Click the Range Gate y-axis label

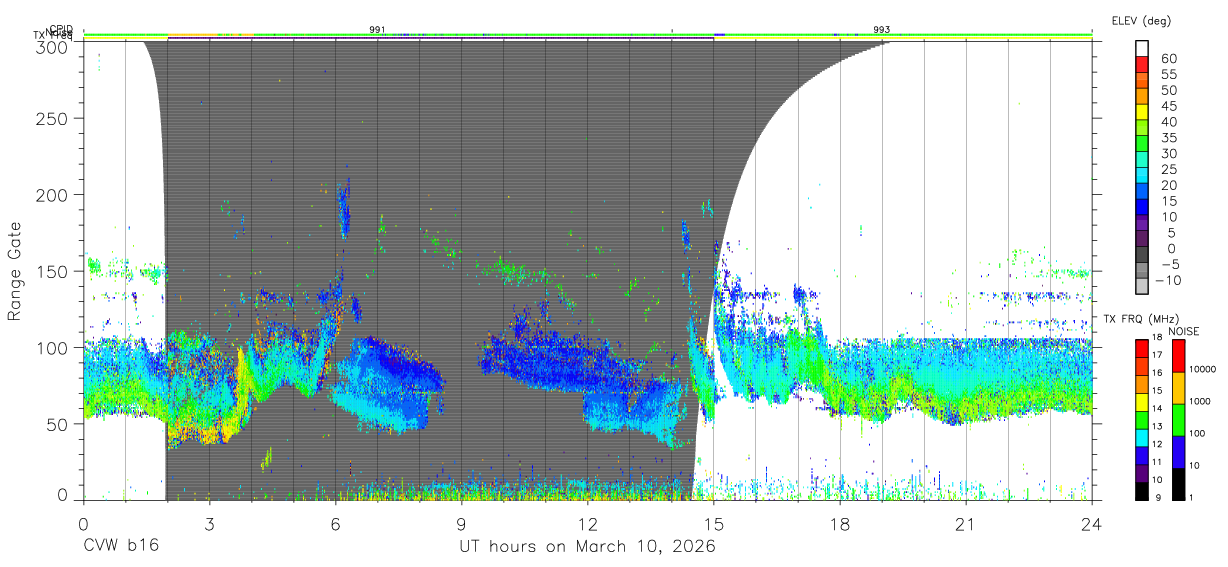[x=15, y=271]
